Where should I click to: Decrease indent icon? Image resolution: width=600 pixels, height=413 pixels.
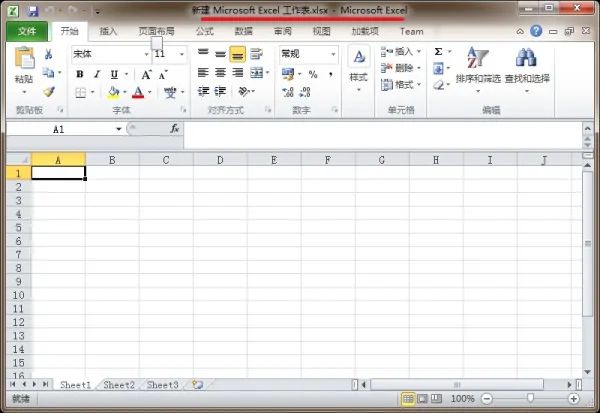203,91
